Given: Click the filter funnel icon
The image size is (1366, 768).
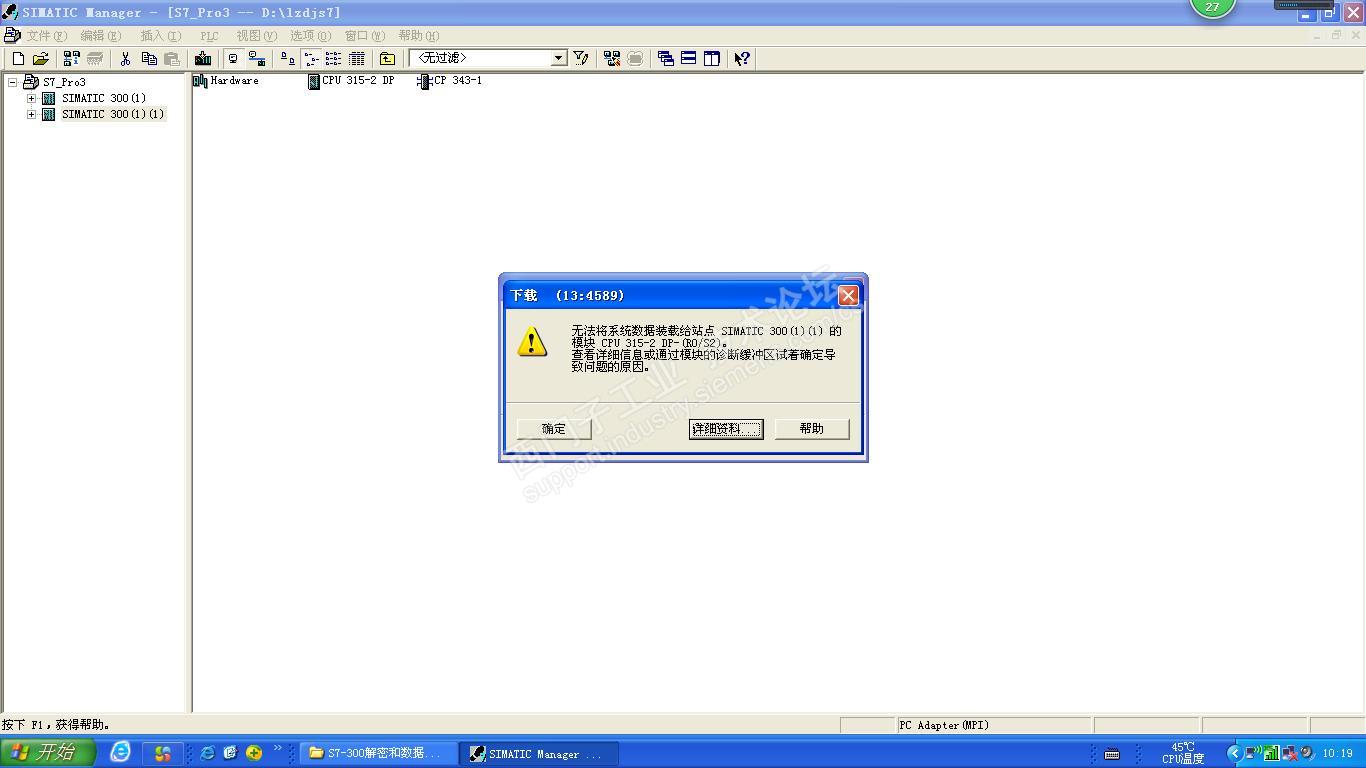Looking at the screenshot, I should [x=581, y=59].
